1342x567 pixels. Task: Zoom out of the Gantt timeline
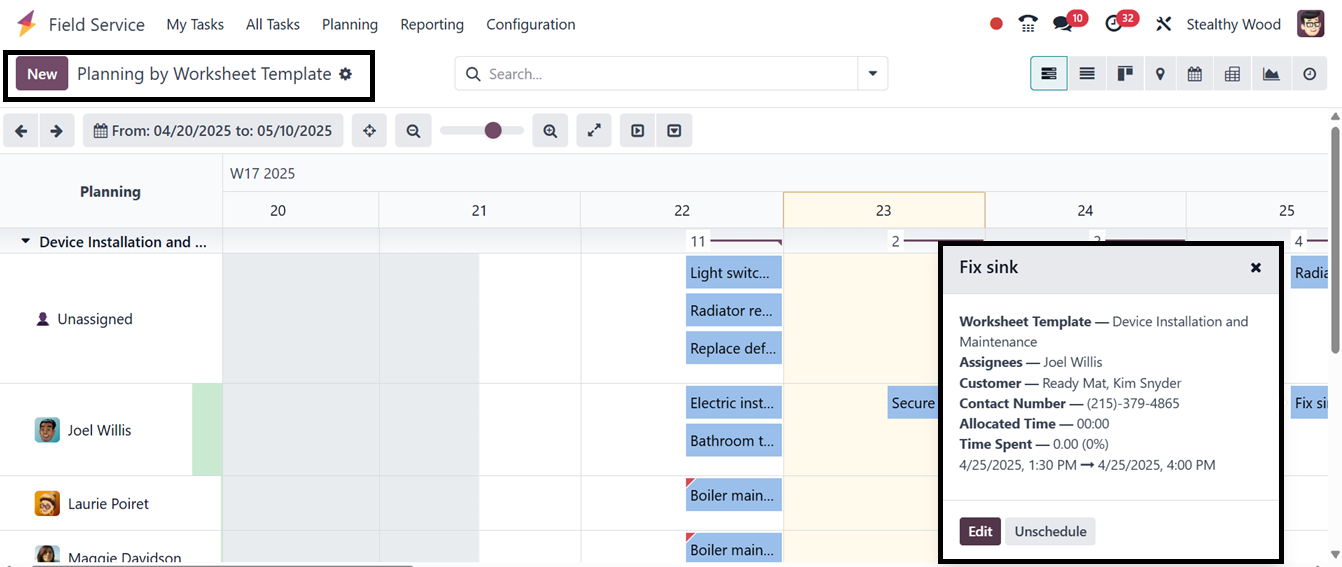pyautogui.click(x=413, y=131)
